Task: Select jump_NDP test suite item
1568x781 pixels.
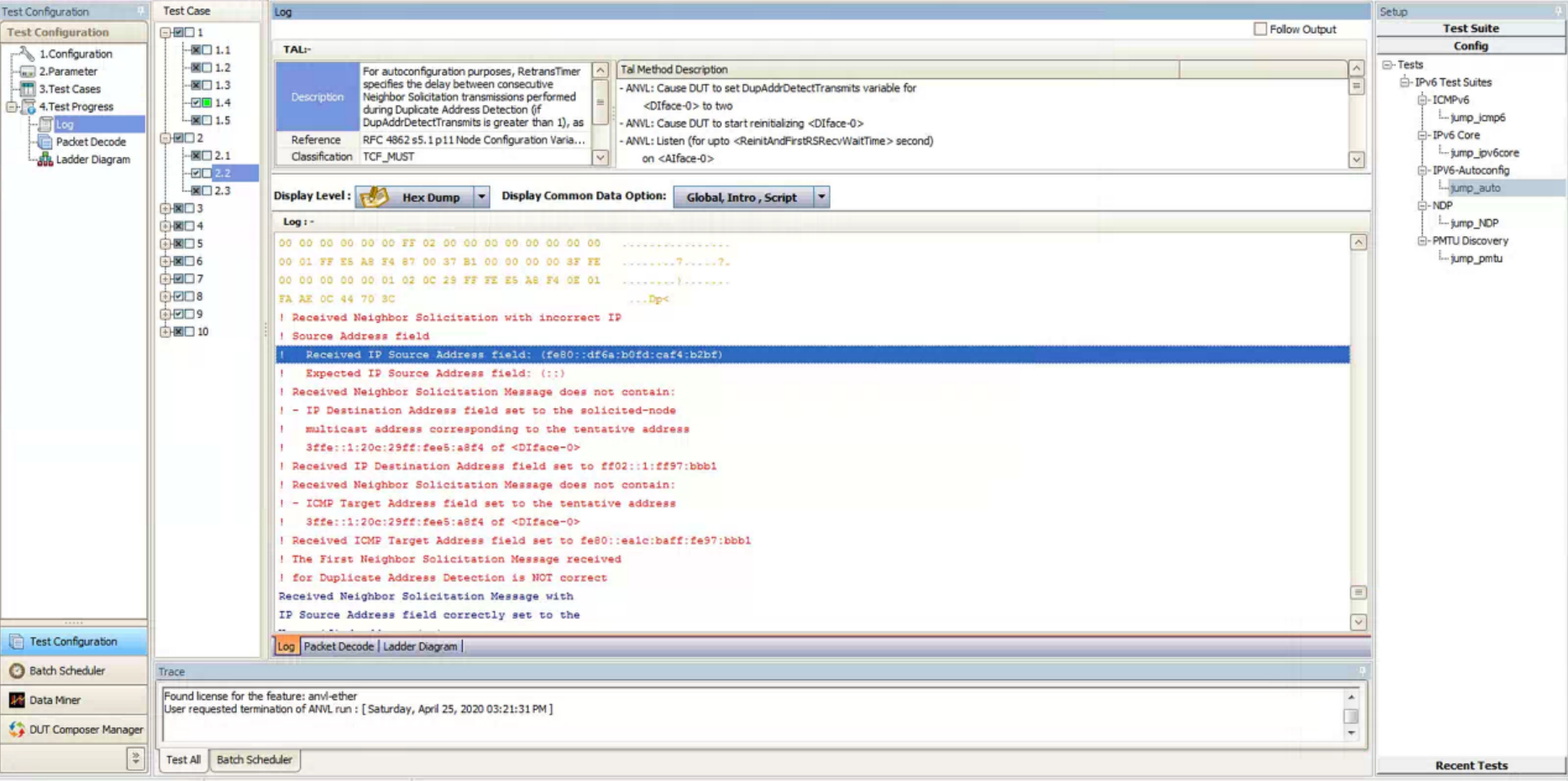Action: point(1474,223)
